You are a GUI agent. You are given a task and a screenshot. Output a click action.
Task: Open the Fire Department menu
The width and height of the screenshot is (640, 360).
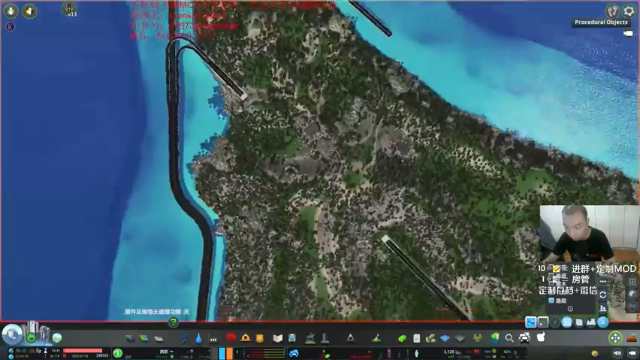[x=245, y=338]
